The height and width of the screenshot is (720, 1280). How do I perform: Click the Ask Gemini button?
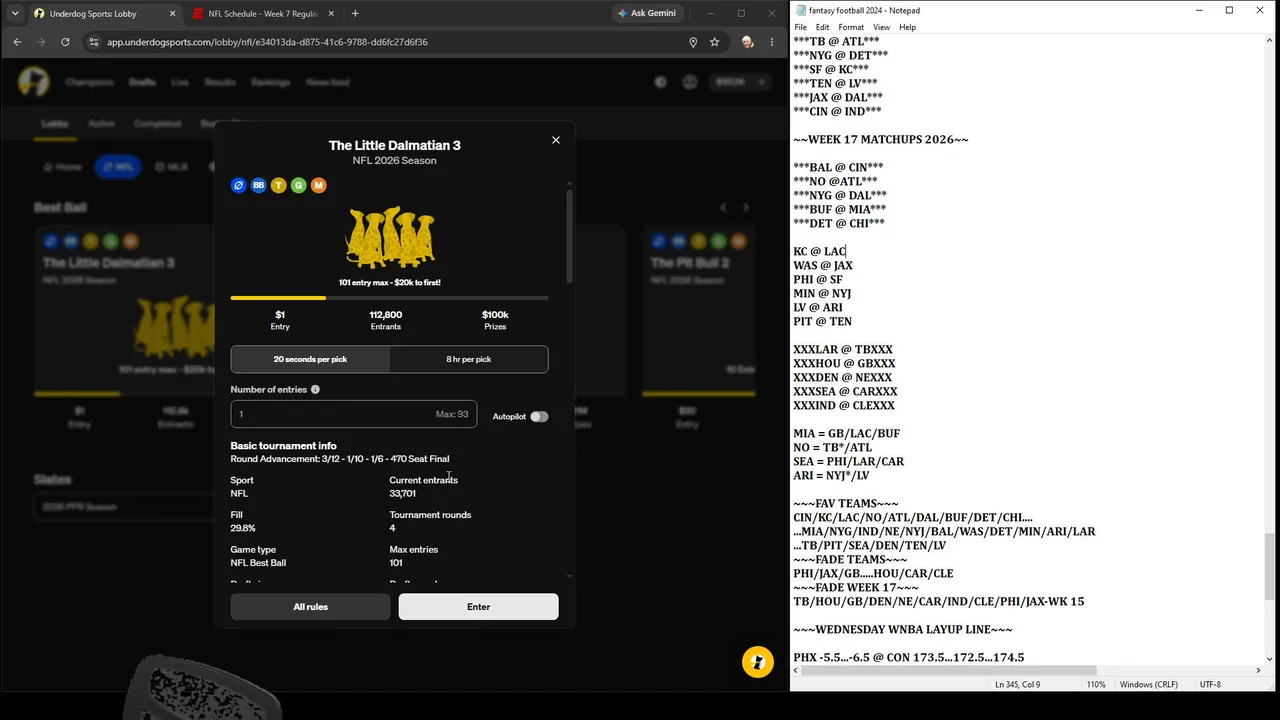click(x=647, y=13)
